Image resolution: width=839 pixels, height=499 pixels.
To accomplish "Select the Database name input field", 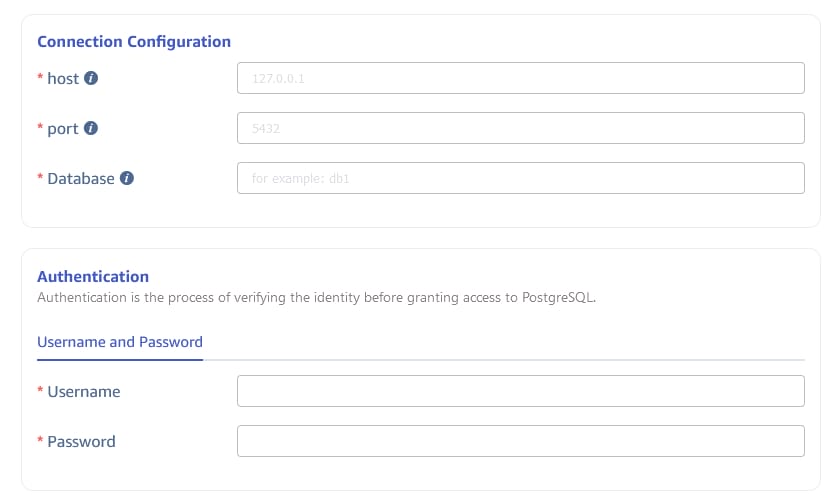I will [520, 178].
